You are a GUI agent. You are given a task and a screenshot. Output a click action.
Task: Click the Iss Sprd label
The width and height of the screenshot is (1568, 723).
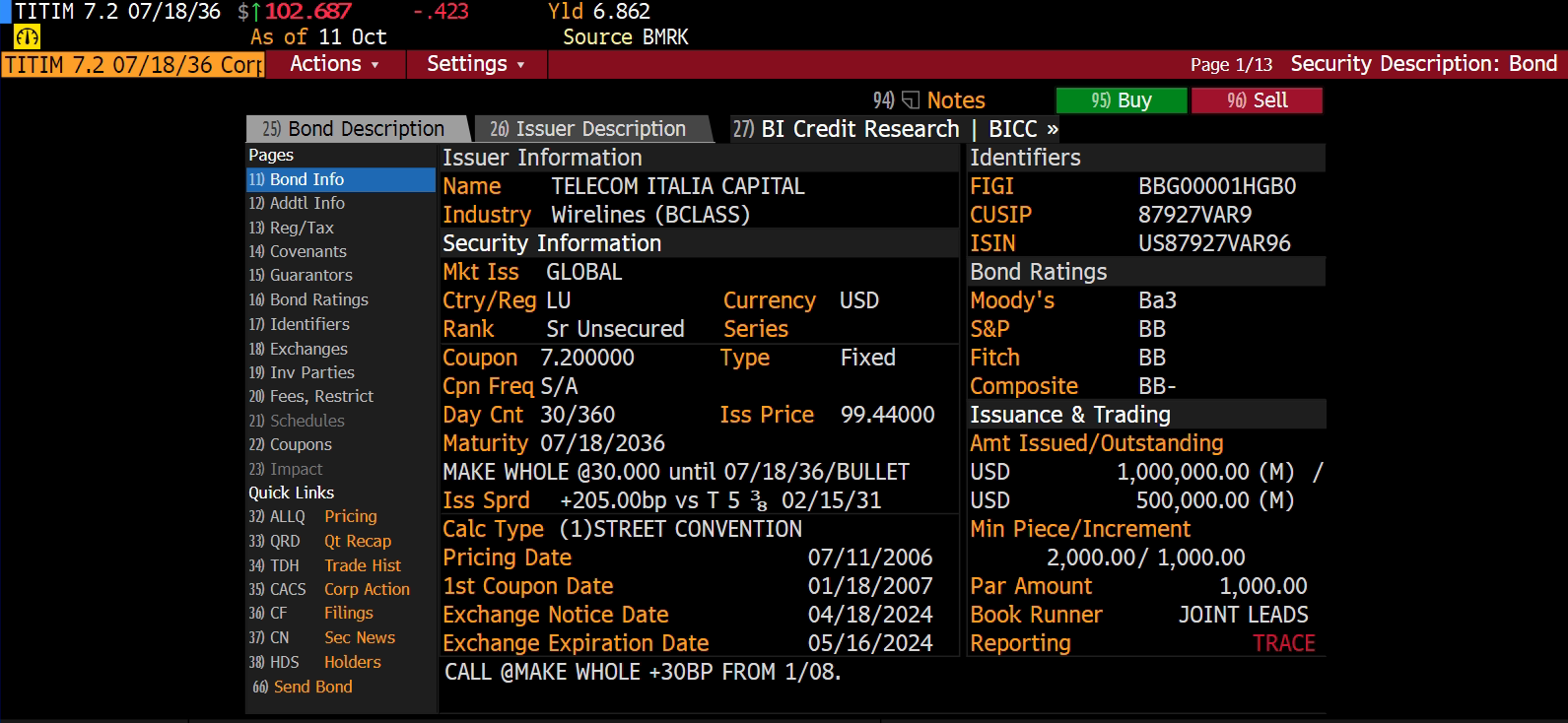pyautogui.click(x=486, y=500)
